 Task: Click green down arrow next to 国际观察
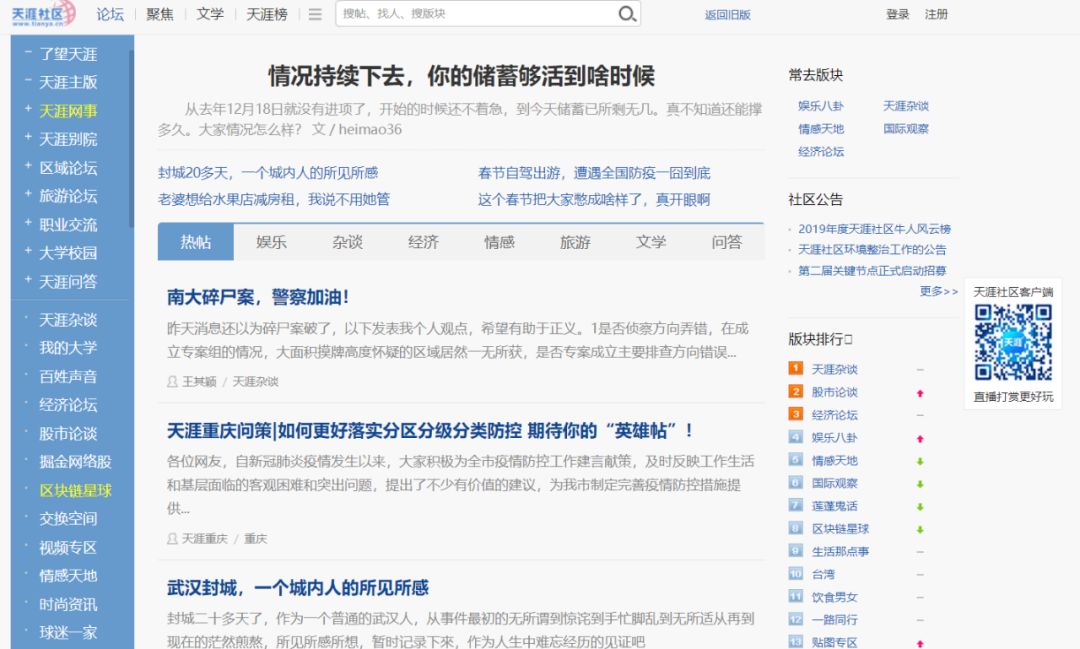(x=920, y=484)
